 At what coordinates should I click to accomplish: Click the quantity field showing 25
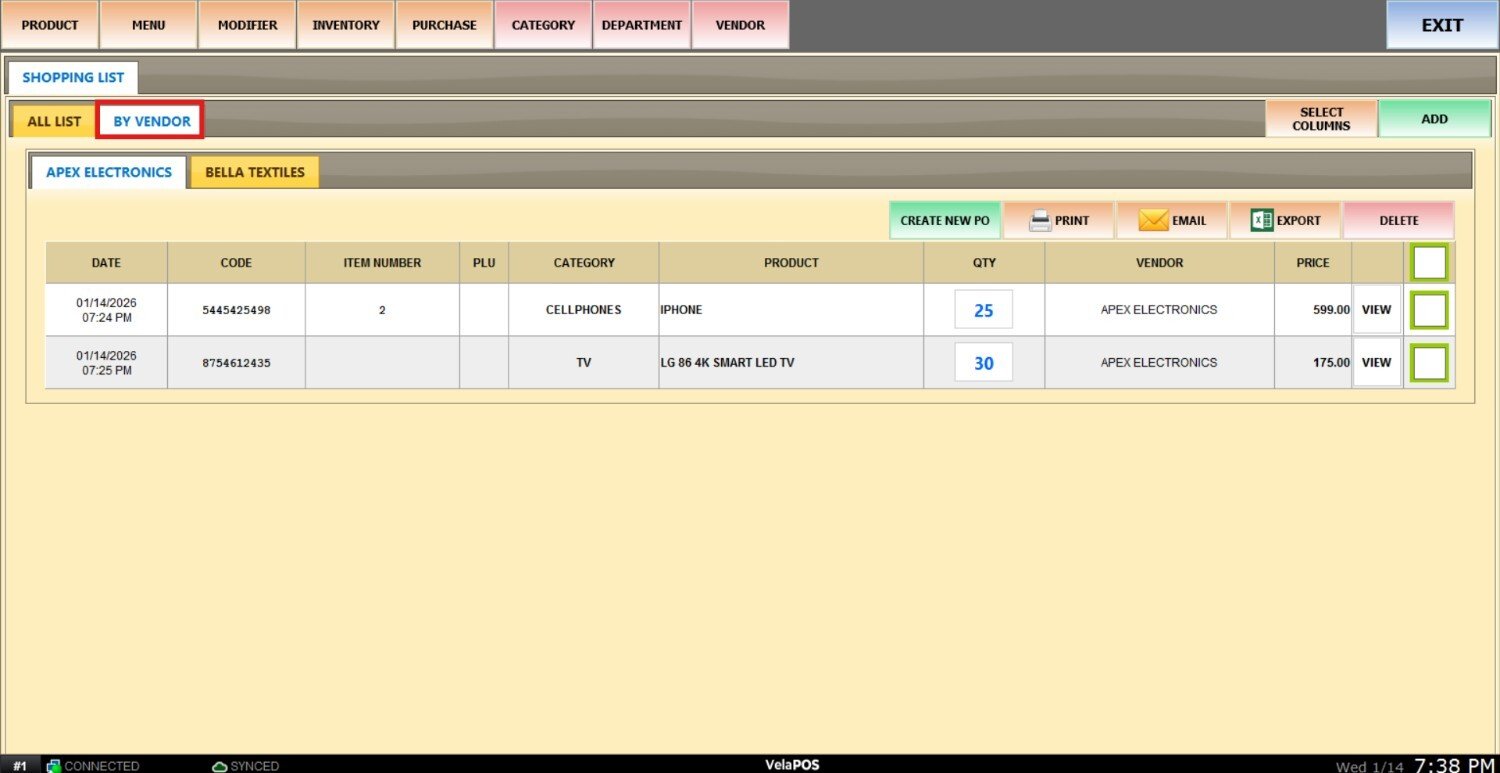[x=983, y=310]
